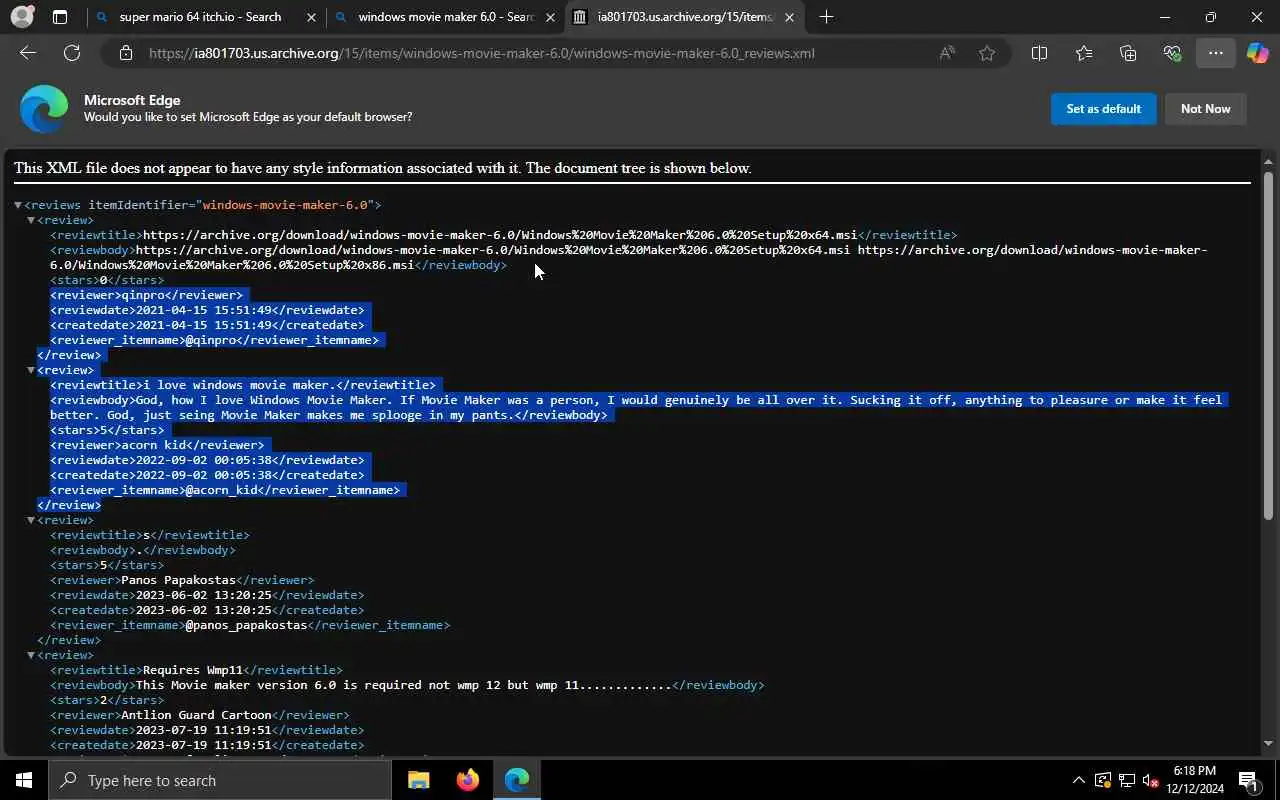Screen dimensions: 1280x800
Task: Open the network tray icon
Action: (1127, 780)
